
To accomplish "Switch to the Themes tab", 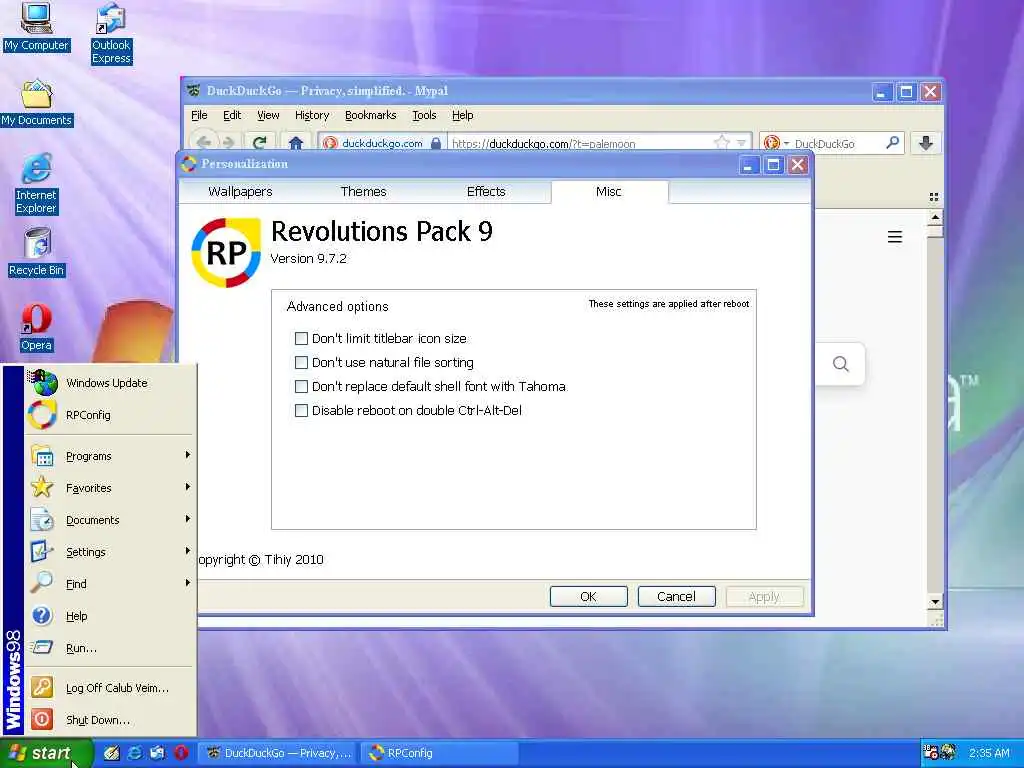I will click(x=363, y=191).
